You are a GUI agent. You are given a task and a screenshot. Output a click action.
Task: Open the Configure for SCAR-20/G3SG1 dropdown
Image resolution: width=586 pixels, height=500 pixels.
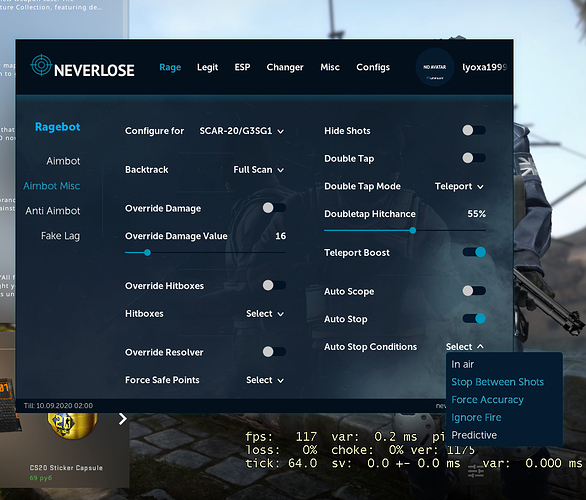(x=241, y=131)
